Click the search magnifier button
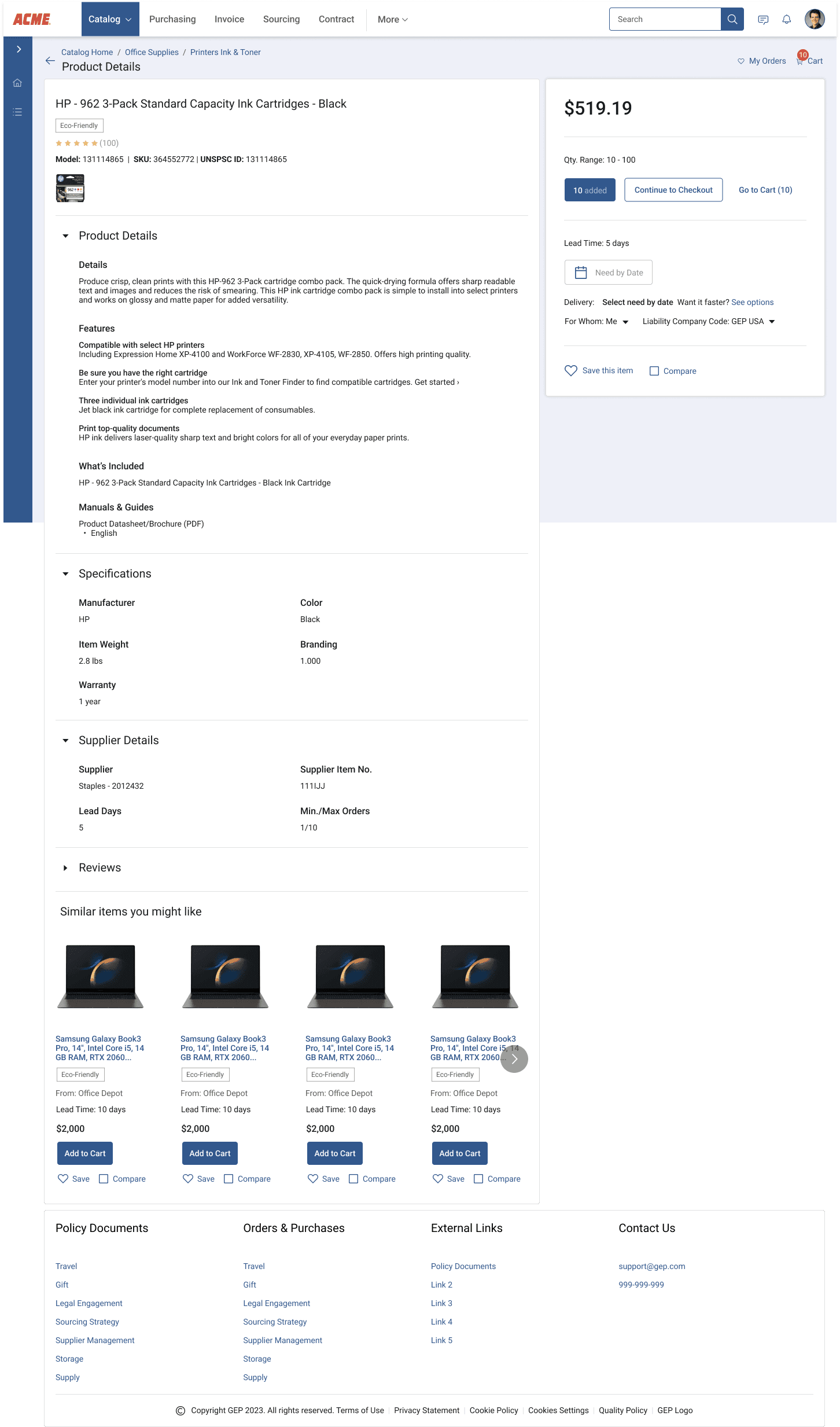The width and height of the screenshot is (840, 1427). 732,19
